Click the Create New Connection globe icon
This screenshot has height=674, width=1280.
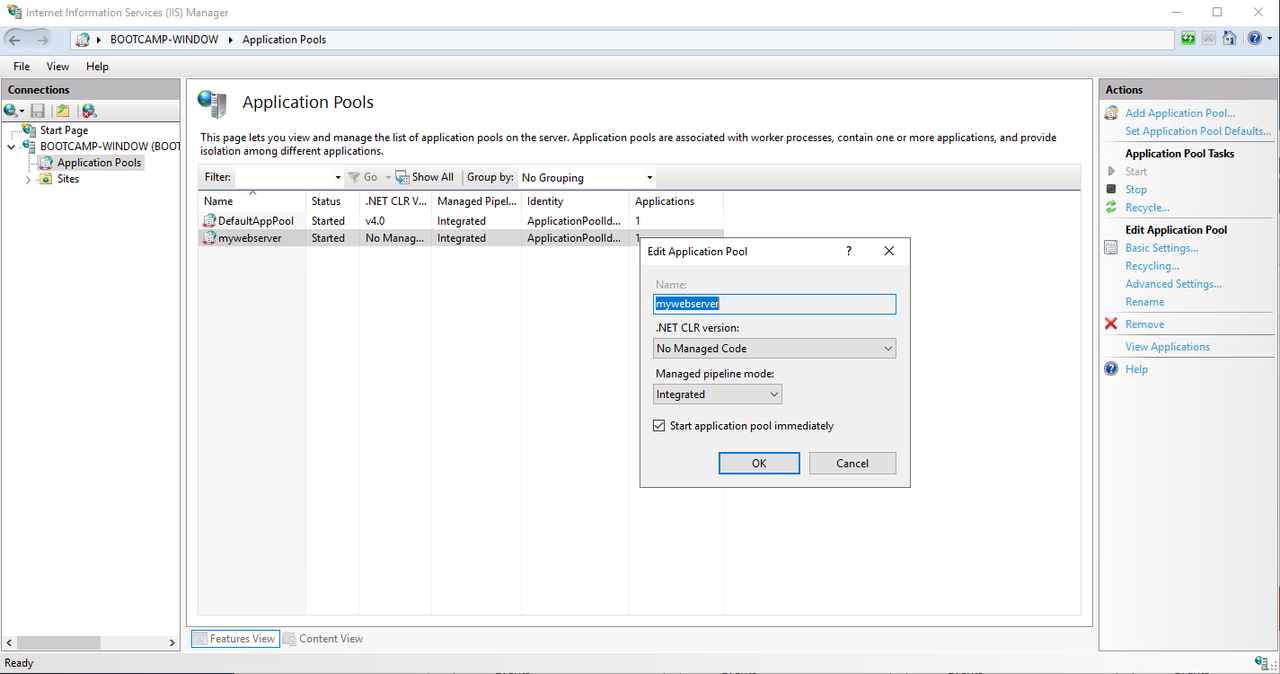[x=11, y=111]
